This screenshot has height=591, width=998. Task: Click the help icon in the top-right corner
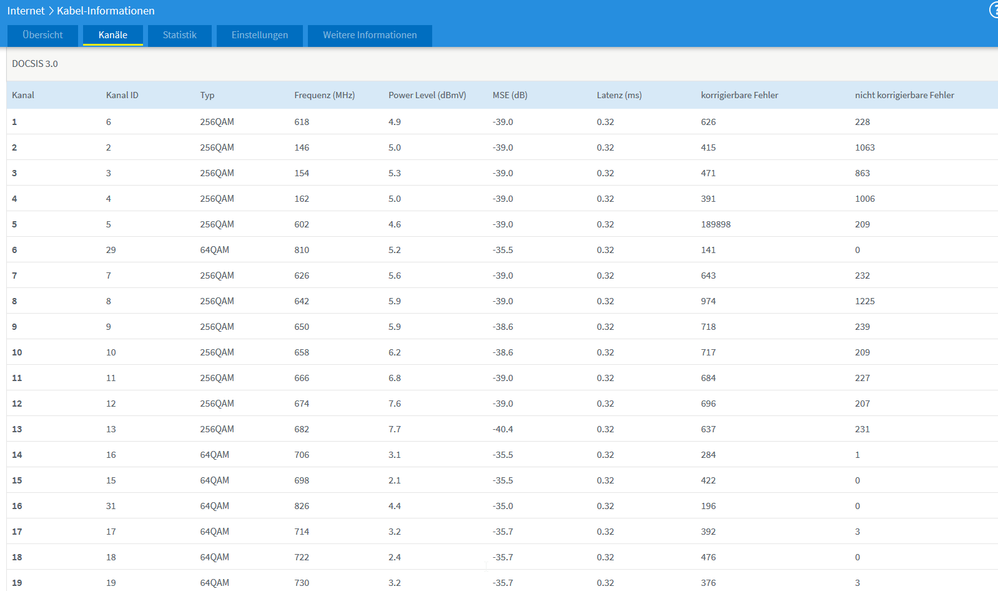pos(993,10)
